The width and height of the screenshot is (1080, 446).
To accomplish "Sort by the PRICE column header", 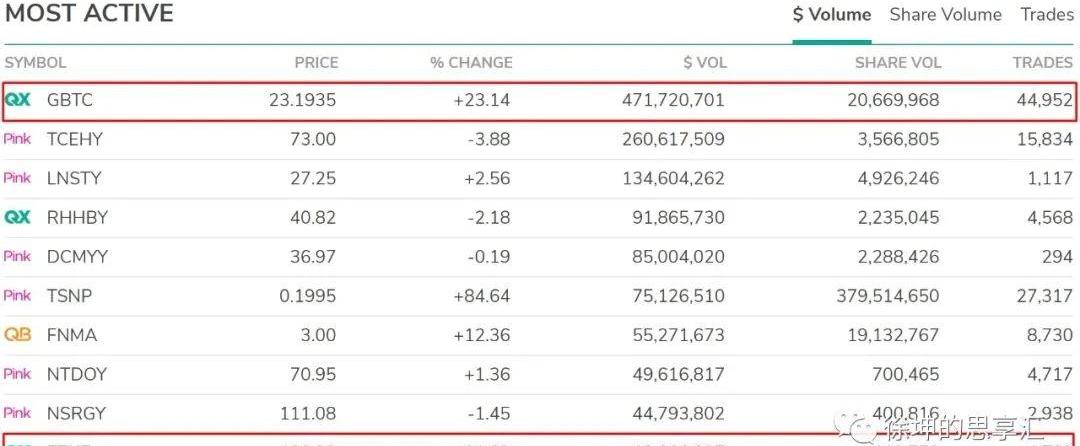I will point(316,62).
